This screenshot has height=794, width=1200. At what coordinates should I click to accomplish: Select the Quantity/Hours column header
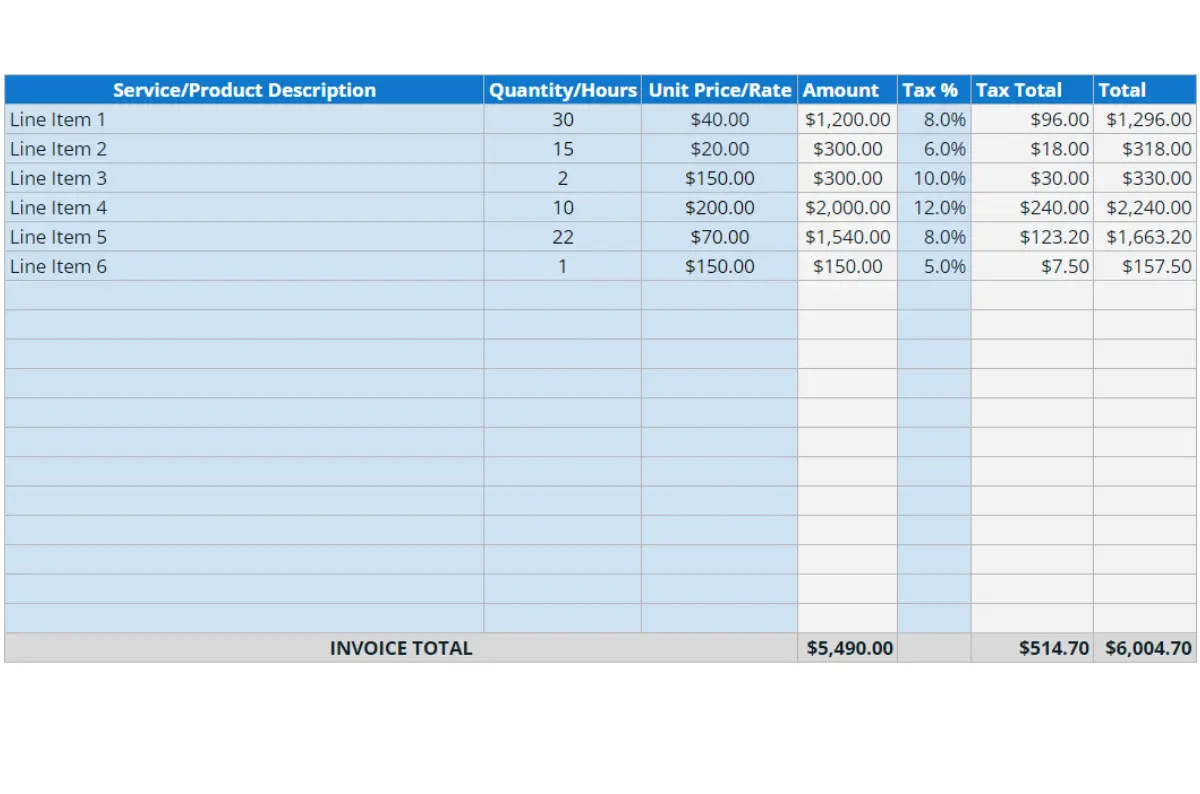[x=562, y=90]
